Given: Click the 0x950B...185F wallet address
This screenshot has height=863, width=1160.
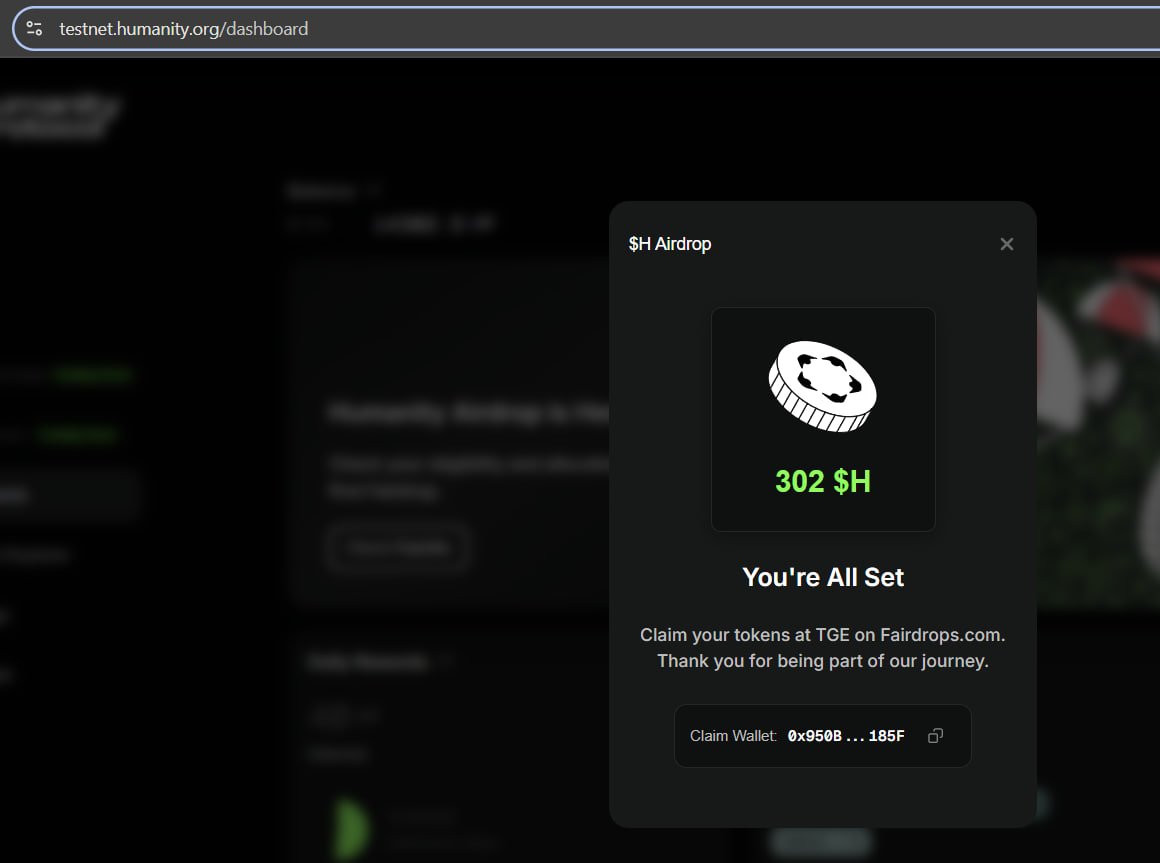Looking at the screenshot, I should point(846,736).
